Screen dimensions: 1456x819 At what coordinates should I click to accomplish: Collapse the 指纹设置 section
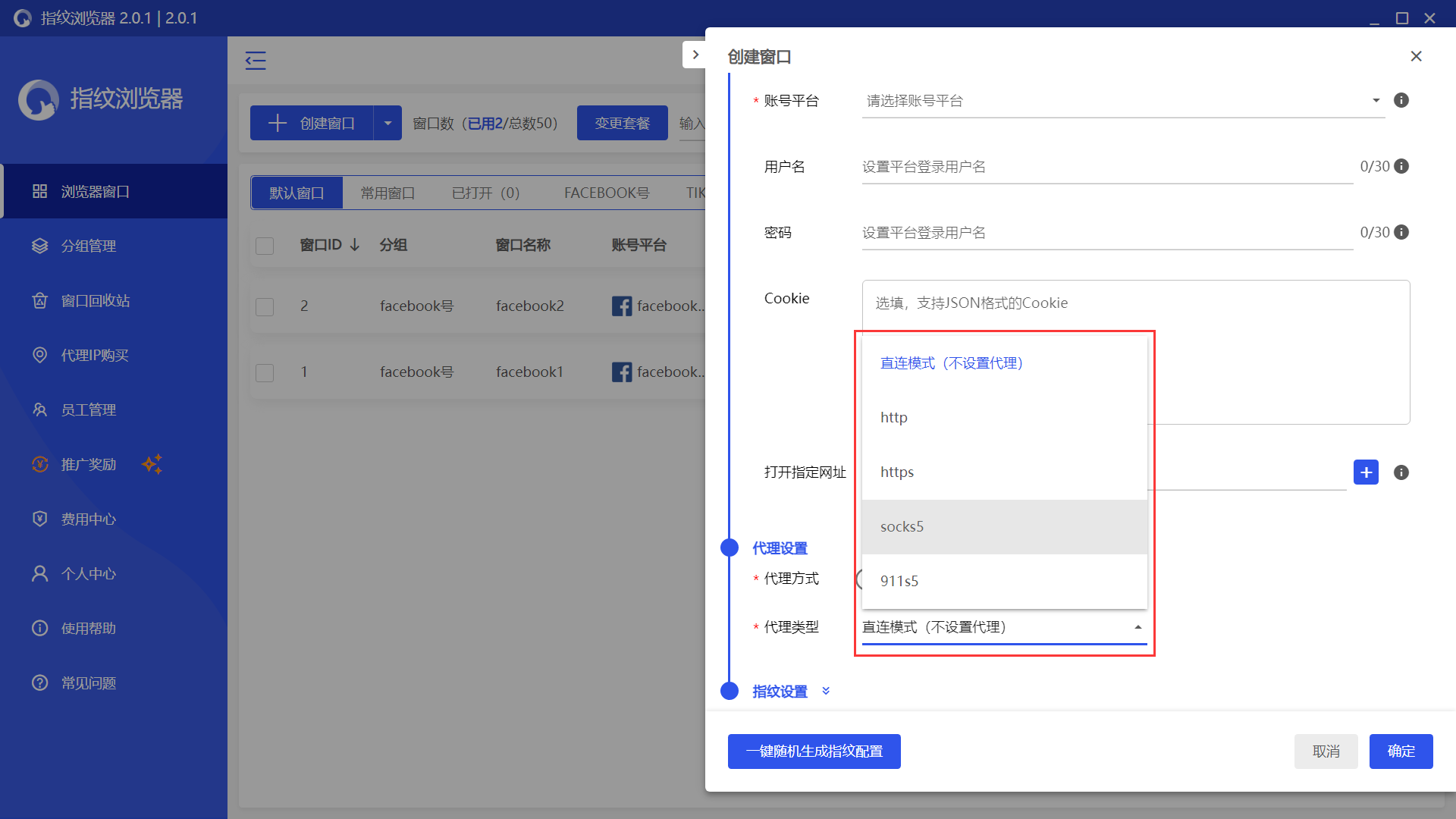[x=826, y=691]
